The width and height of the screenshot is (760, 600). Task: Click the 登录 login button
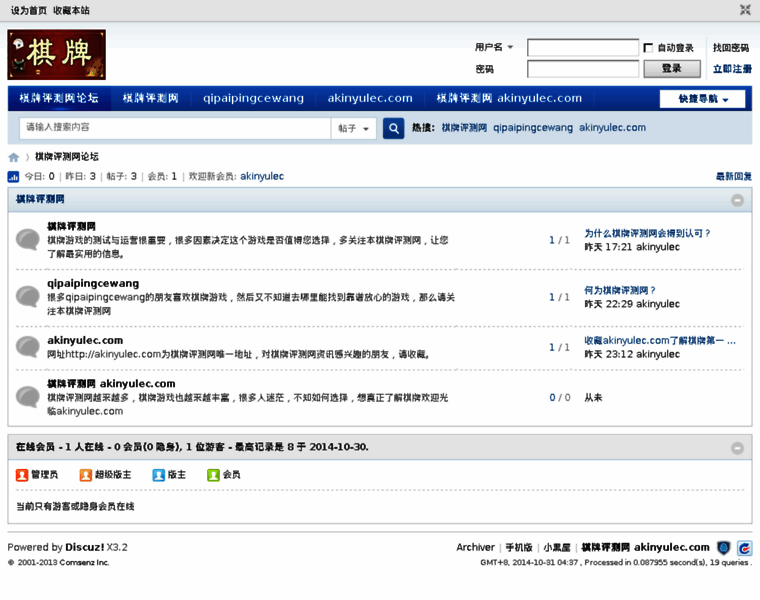pos(672,68)
